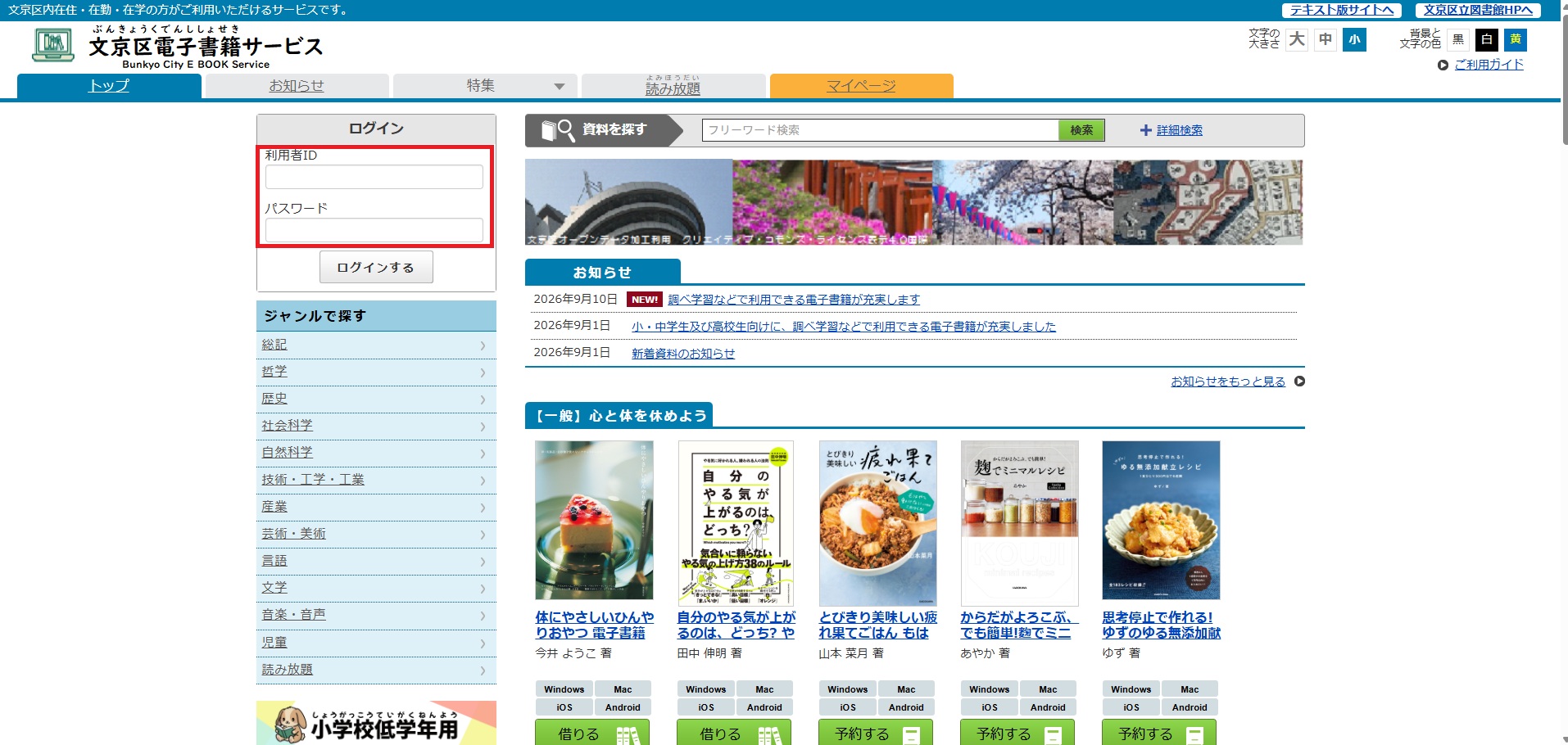Reserve とびきり美味しい疲れ果てごはん with 予約する
1568x745 pixels.
tap(876, 734)
